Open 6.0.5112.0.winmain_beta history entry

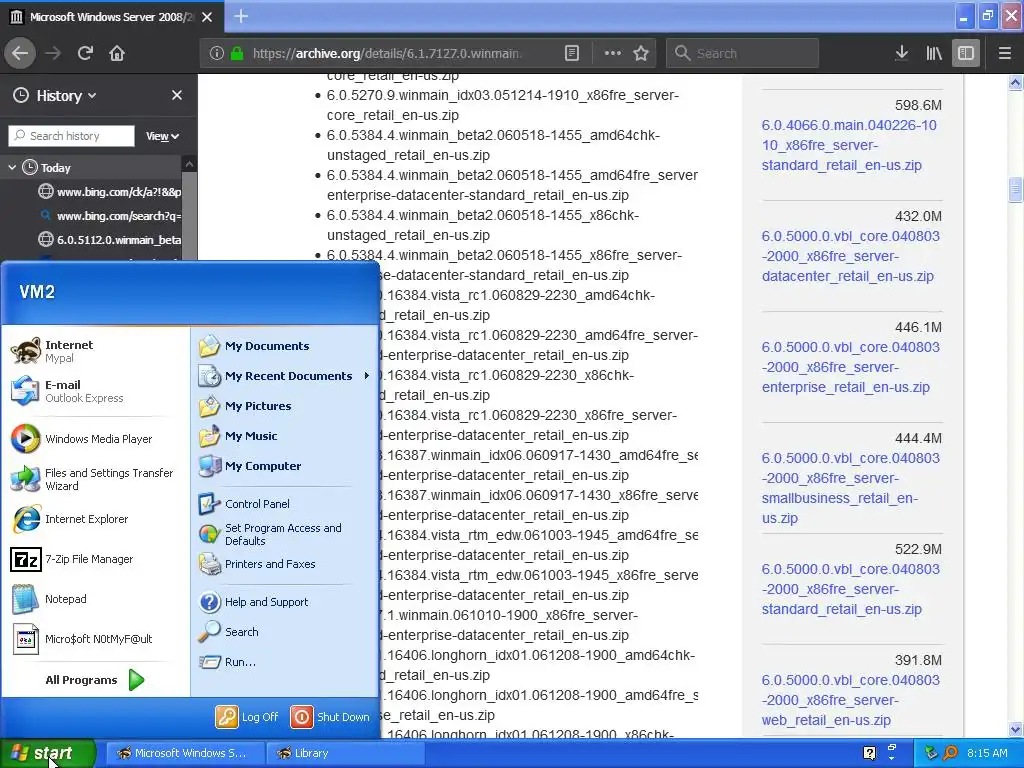[x=110, y=240]
